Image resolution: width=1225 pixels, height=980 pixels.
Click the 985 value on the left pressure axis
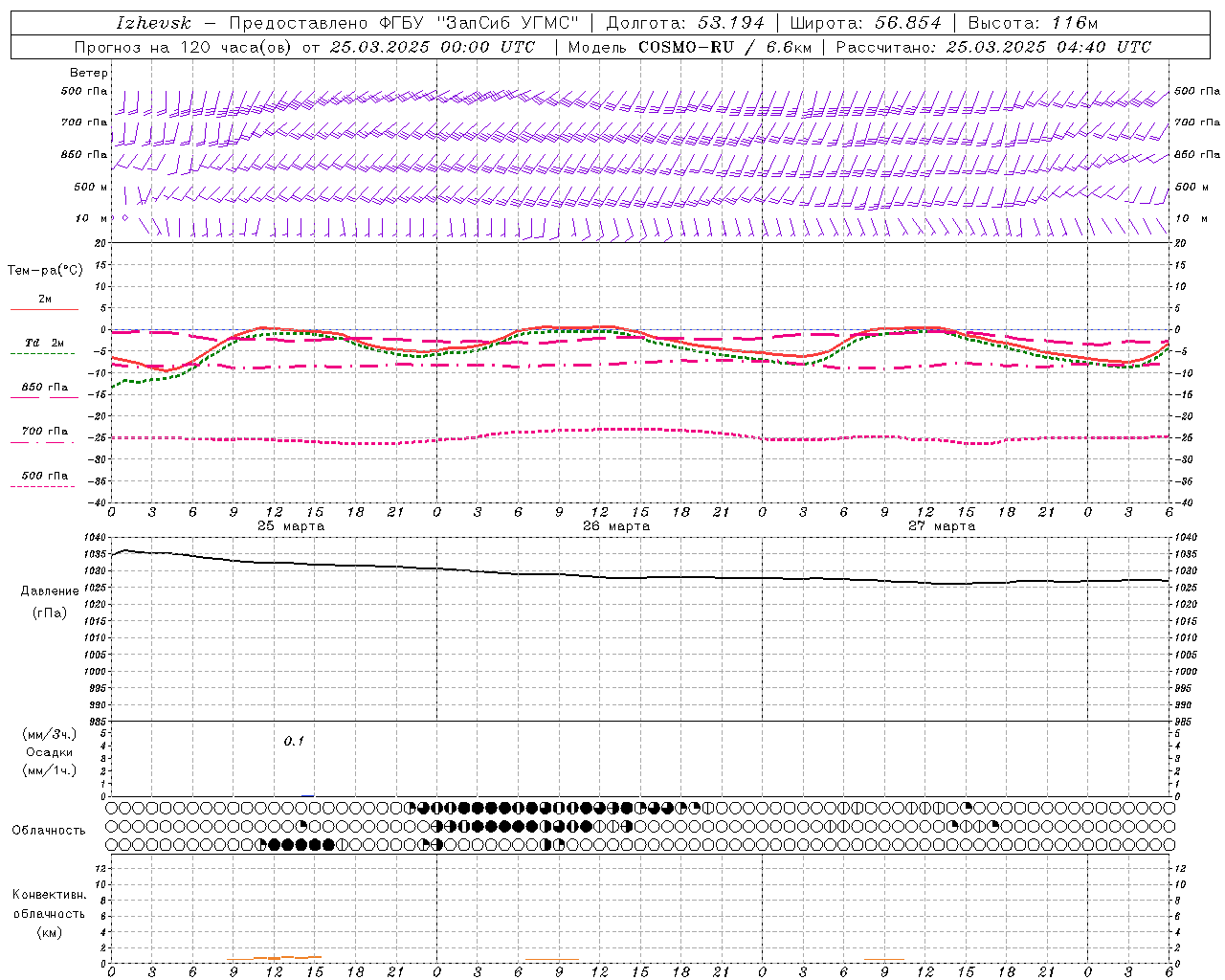click(x=98, y=723)
